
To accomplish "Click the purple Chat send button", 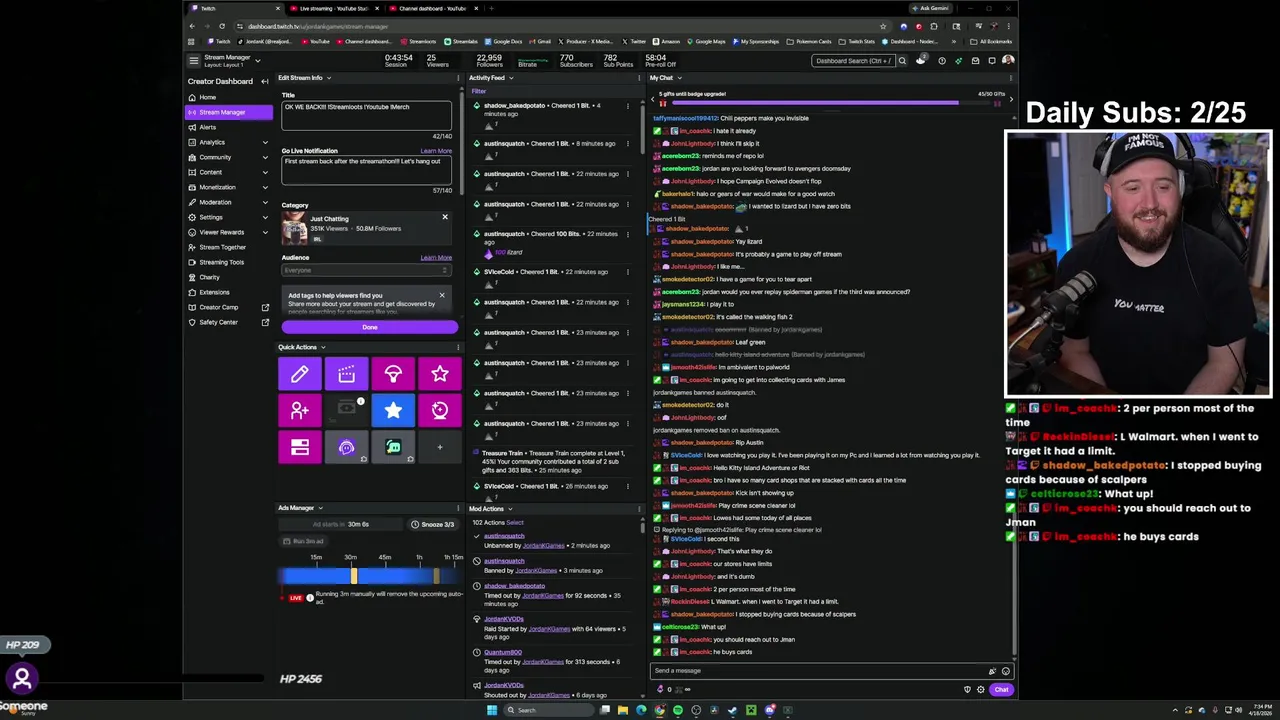I will 1001,690.
